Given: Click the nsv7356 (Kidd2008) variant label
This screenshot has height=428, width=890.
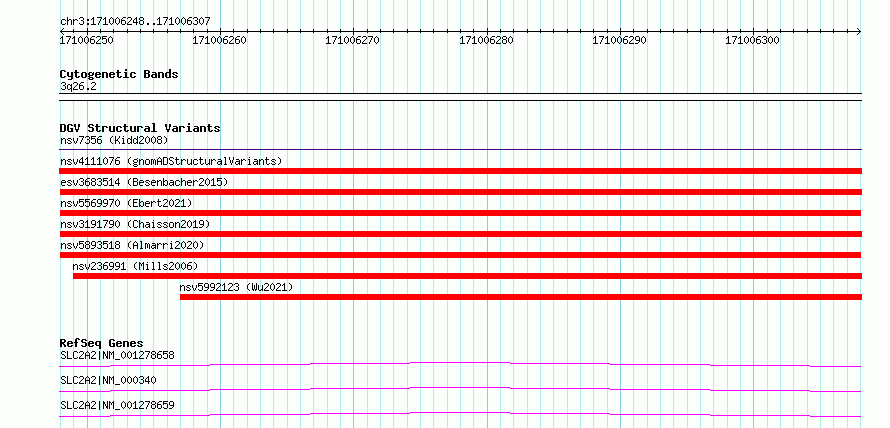Looking at the screenshot, I should pyautogui.click(x=114, y=140).
